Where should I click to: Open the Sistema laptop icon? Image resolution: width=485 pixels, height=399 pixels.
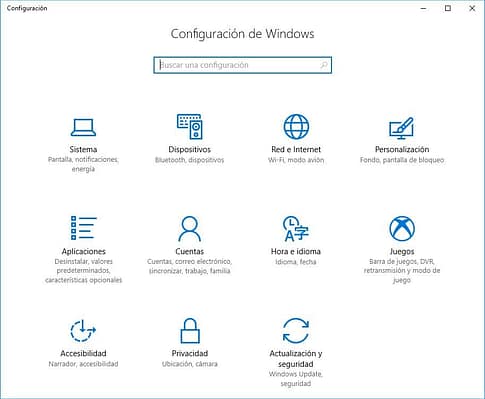(83, 127)
